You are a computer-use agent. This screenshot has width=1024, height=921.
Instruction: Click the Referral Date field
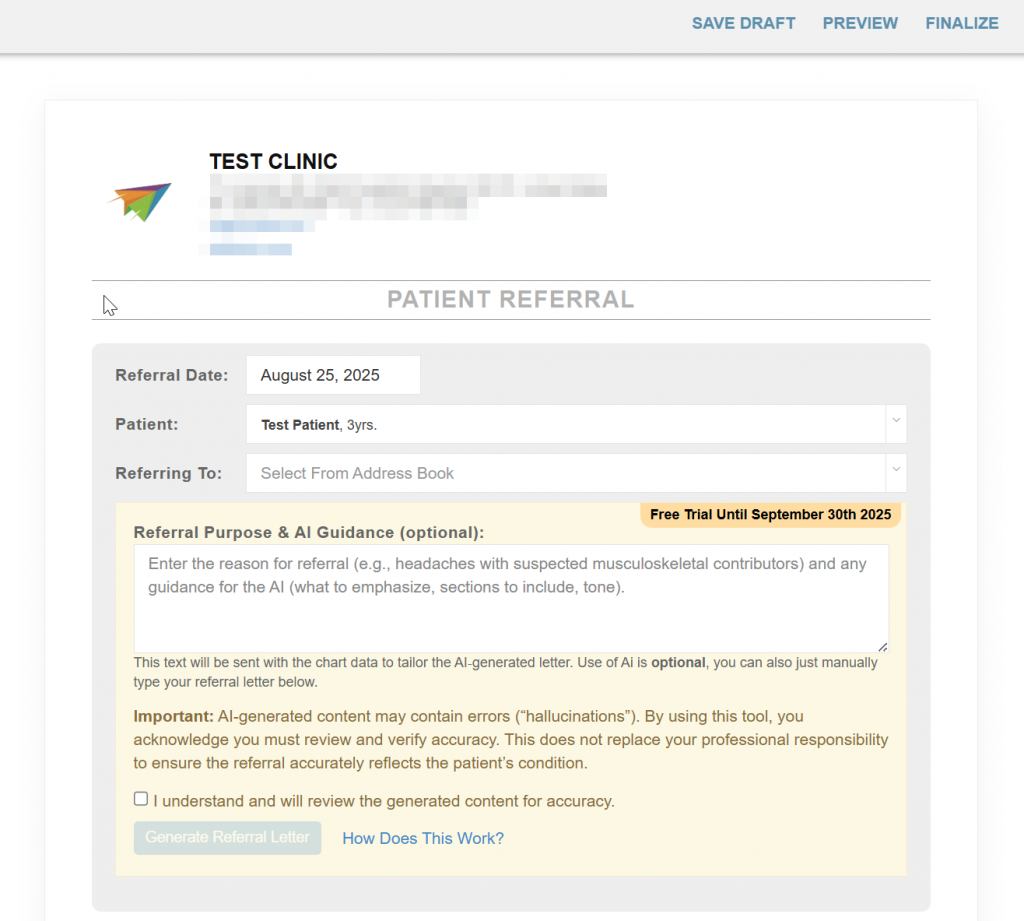(x=333, y=375)
